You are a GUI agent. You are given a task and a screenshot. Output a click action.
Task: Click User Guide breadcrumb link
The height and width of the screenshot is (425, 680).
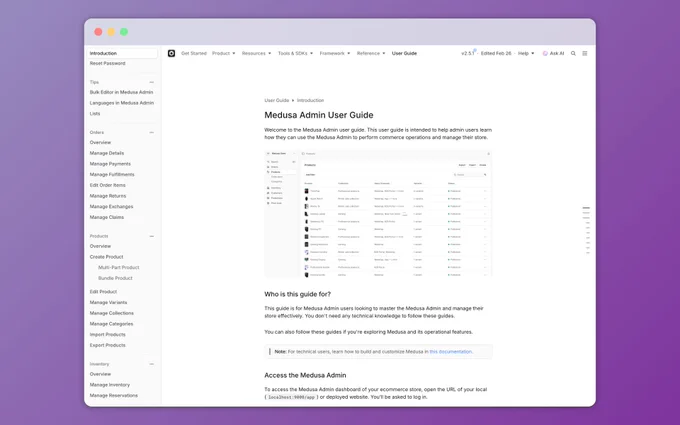(x=277, y=100)
